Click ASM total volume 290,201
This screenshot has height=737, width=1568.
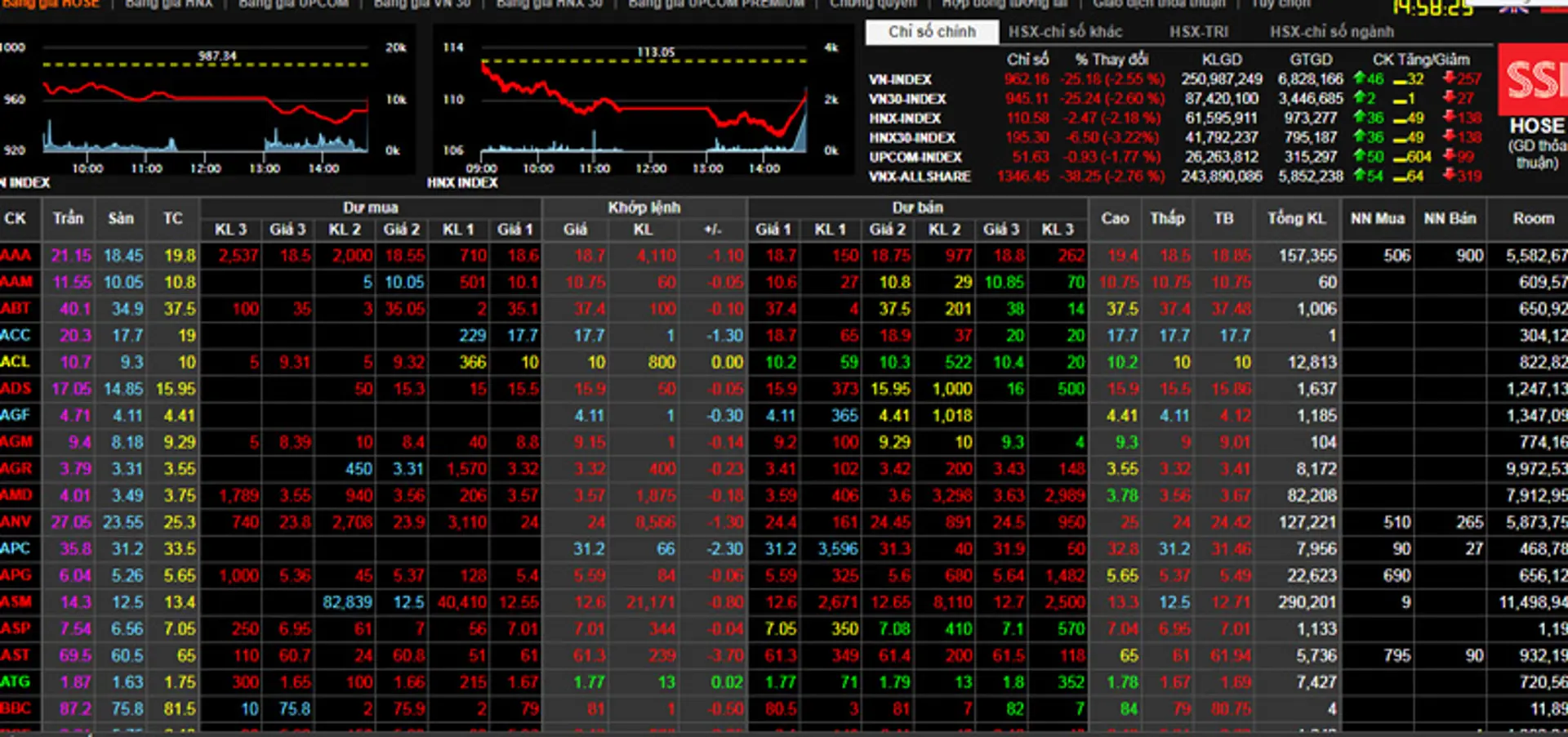tap(1307, 602)
